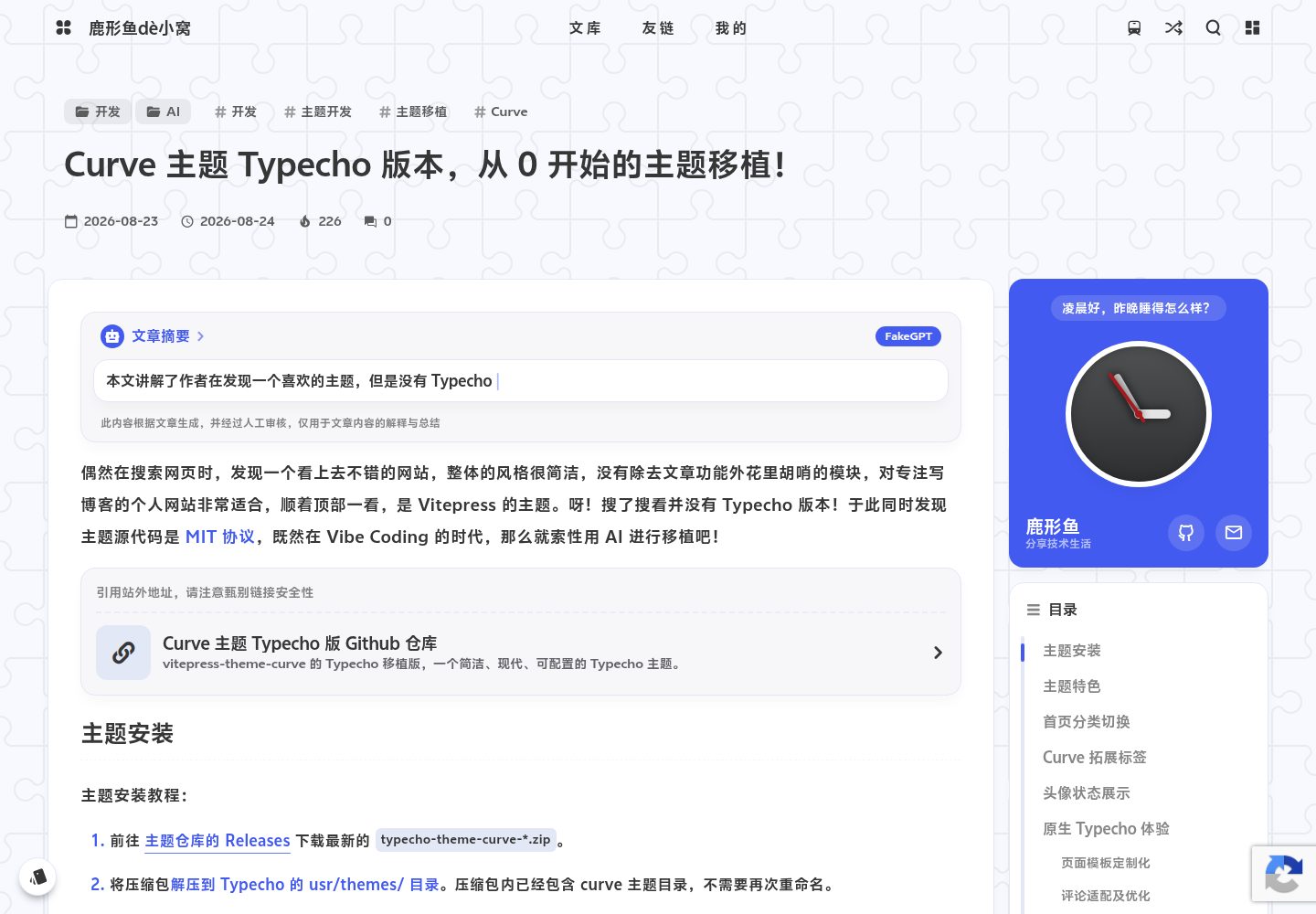Expand the 文章摘要 summary chevron
The width and height of the screenshot is (1316, 914).
click(x=200, y=336)
